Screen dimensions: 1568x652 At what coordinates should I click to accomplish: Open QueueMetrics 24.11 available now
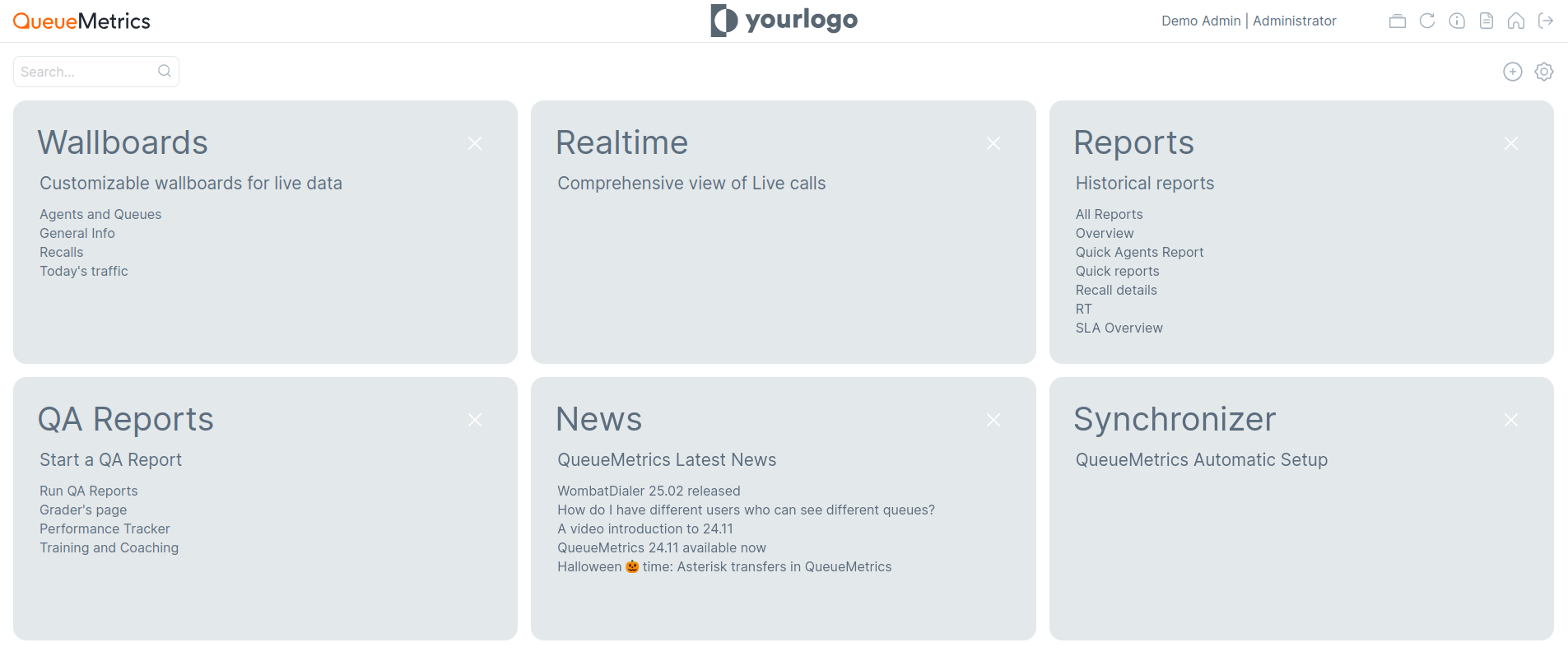pos(661,547)
